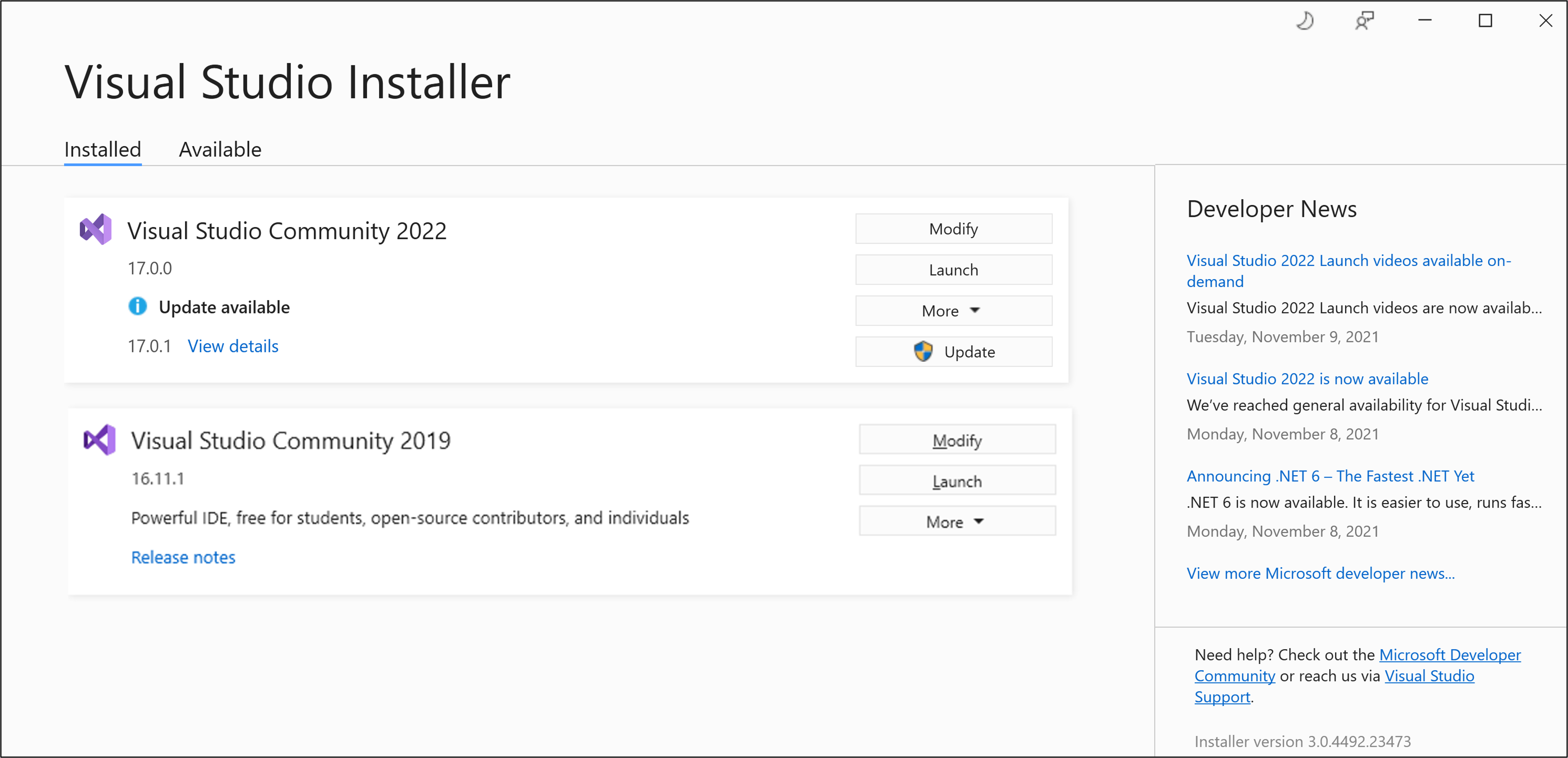
Task: Toggle the dark theme moon icon
Action: 1304,21
